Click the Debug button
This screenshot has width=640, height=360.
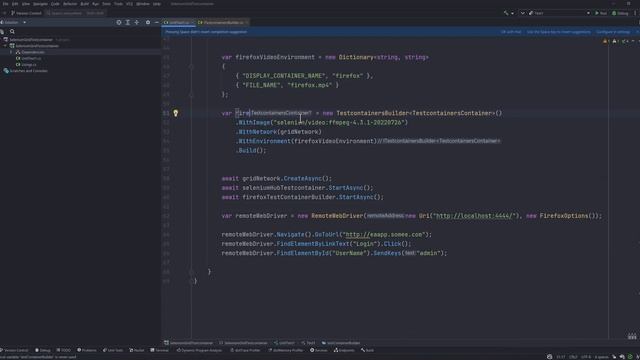(620, 13)
